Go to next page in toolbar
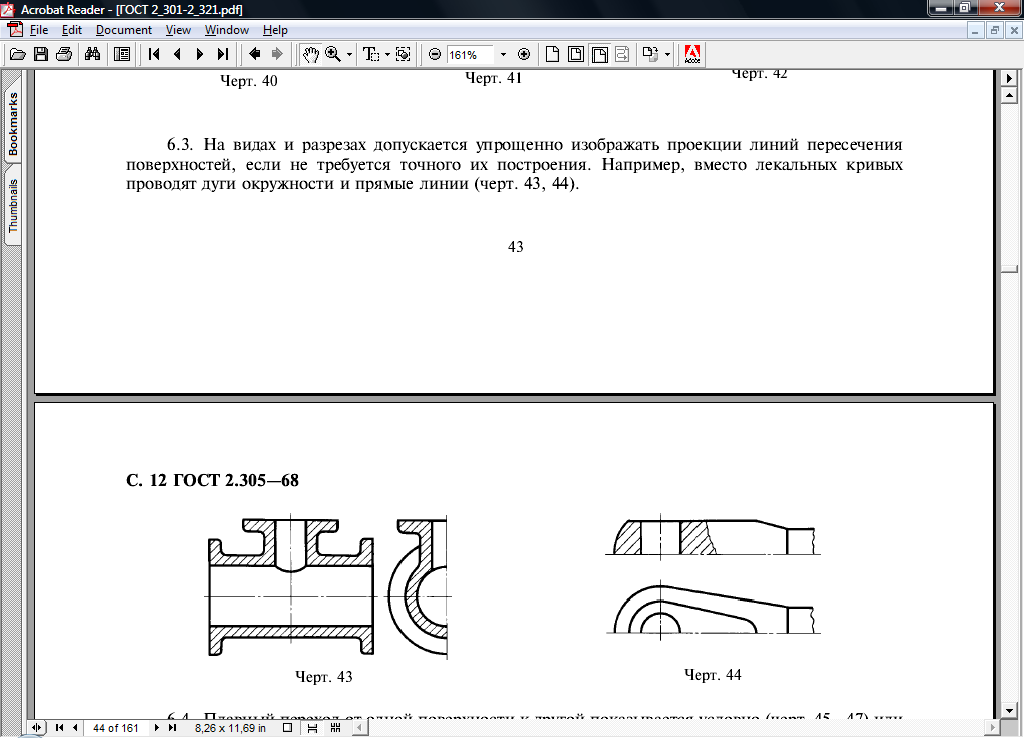This screenshot has width=1024, height=738. tap(200, 55)
